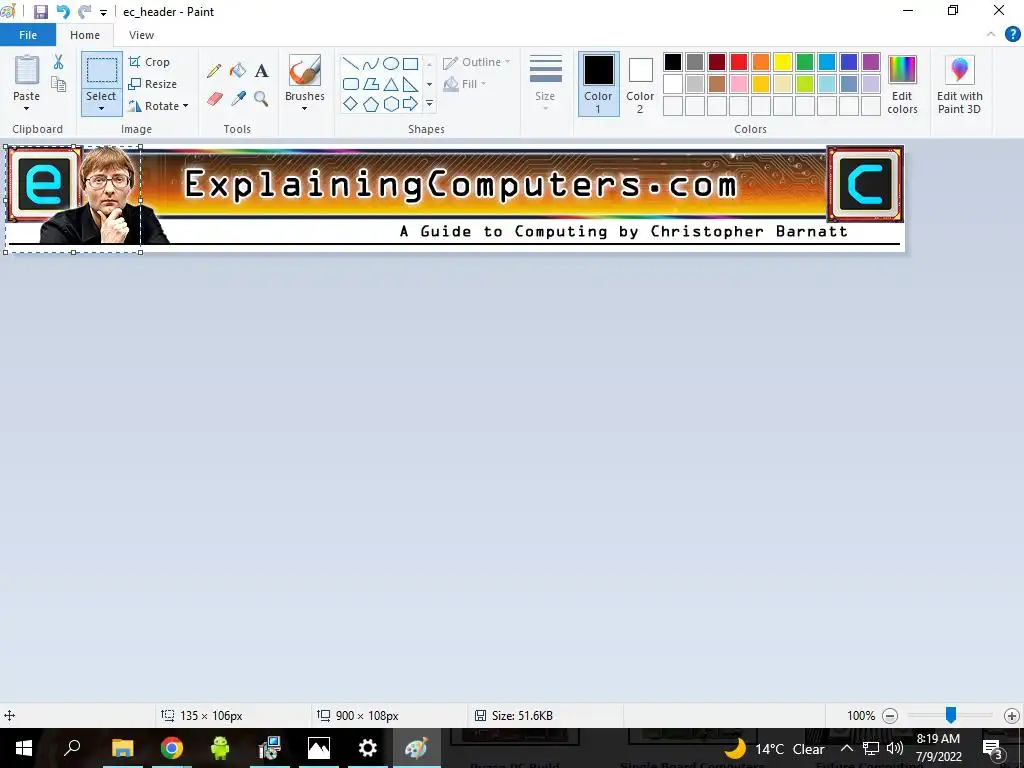The image size is (1024, 768).
Task: Choose the Right arrow shape
Action: (410, 104)
